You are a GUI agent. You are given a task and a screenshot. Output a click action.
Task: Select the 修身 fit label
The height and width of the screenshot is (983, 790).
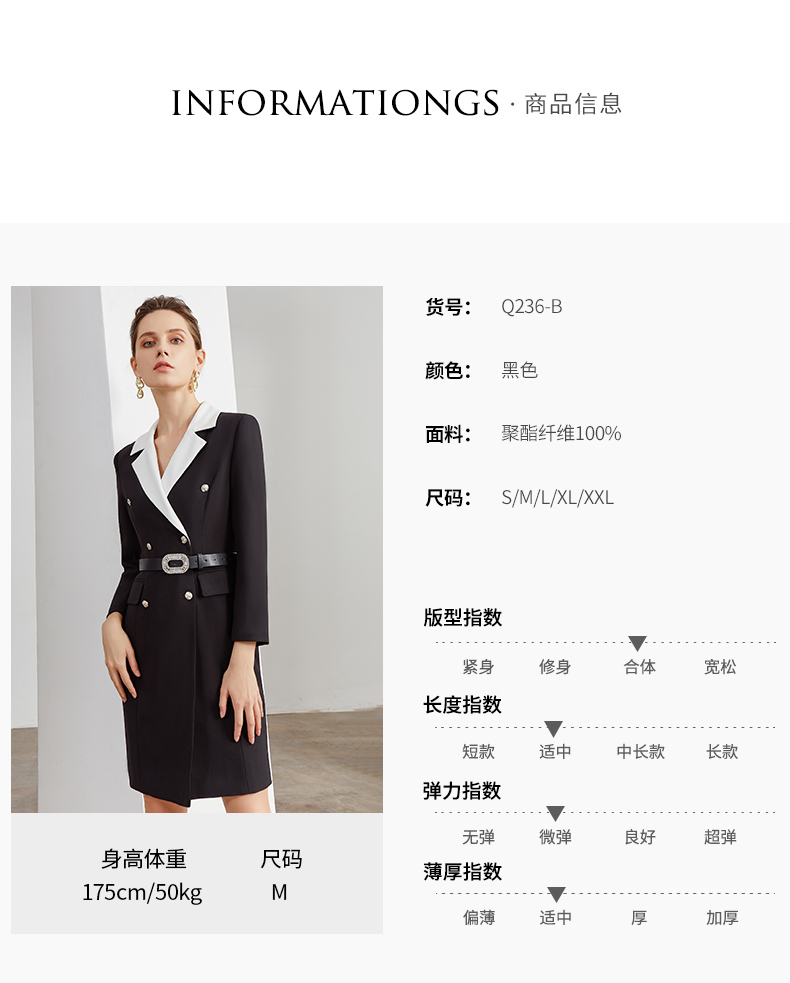click(x=555, y=667)
